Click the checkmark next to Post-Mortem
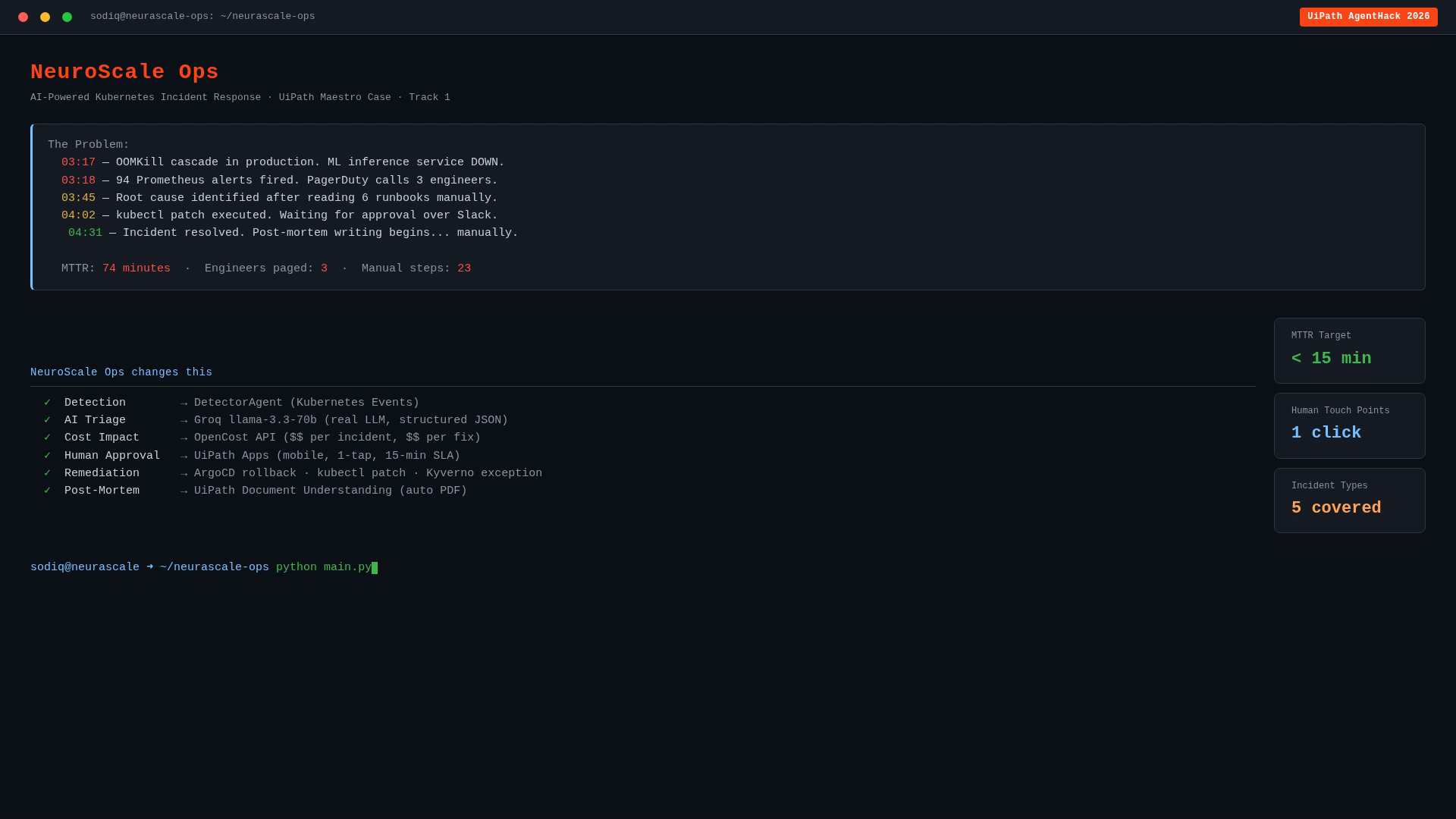Viewport: 1456px width, 819px height. [x=47, y=491]
